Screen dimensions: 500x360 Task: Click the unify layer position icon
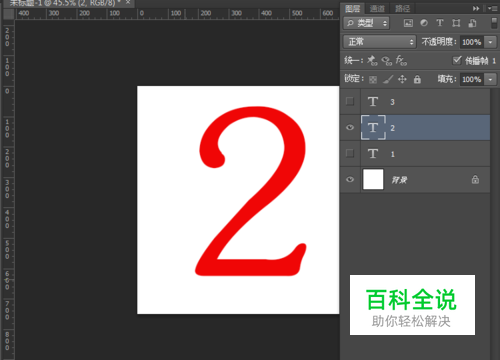[x=372, y=60]
